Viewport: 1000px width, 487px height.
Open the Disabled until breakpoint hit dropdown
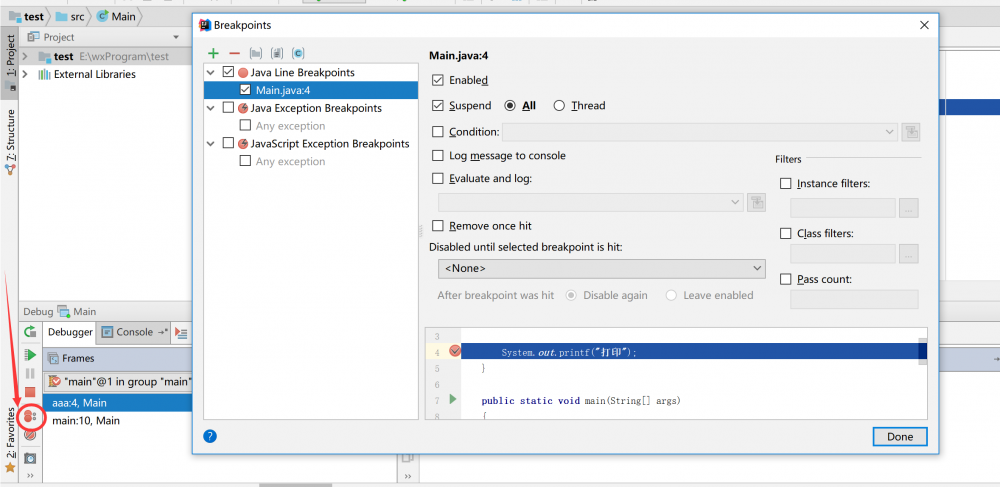(x=601, y=269)
